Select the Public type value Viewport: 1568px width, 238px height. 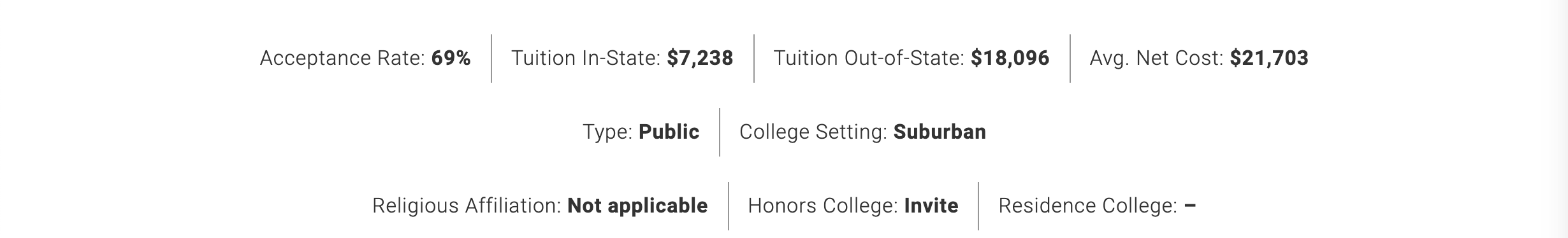click(x=669, y=132)
